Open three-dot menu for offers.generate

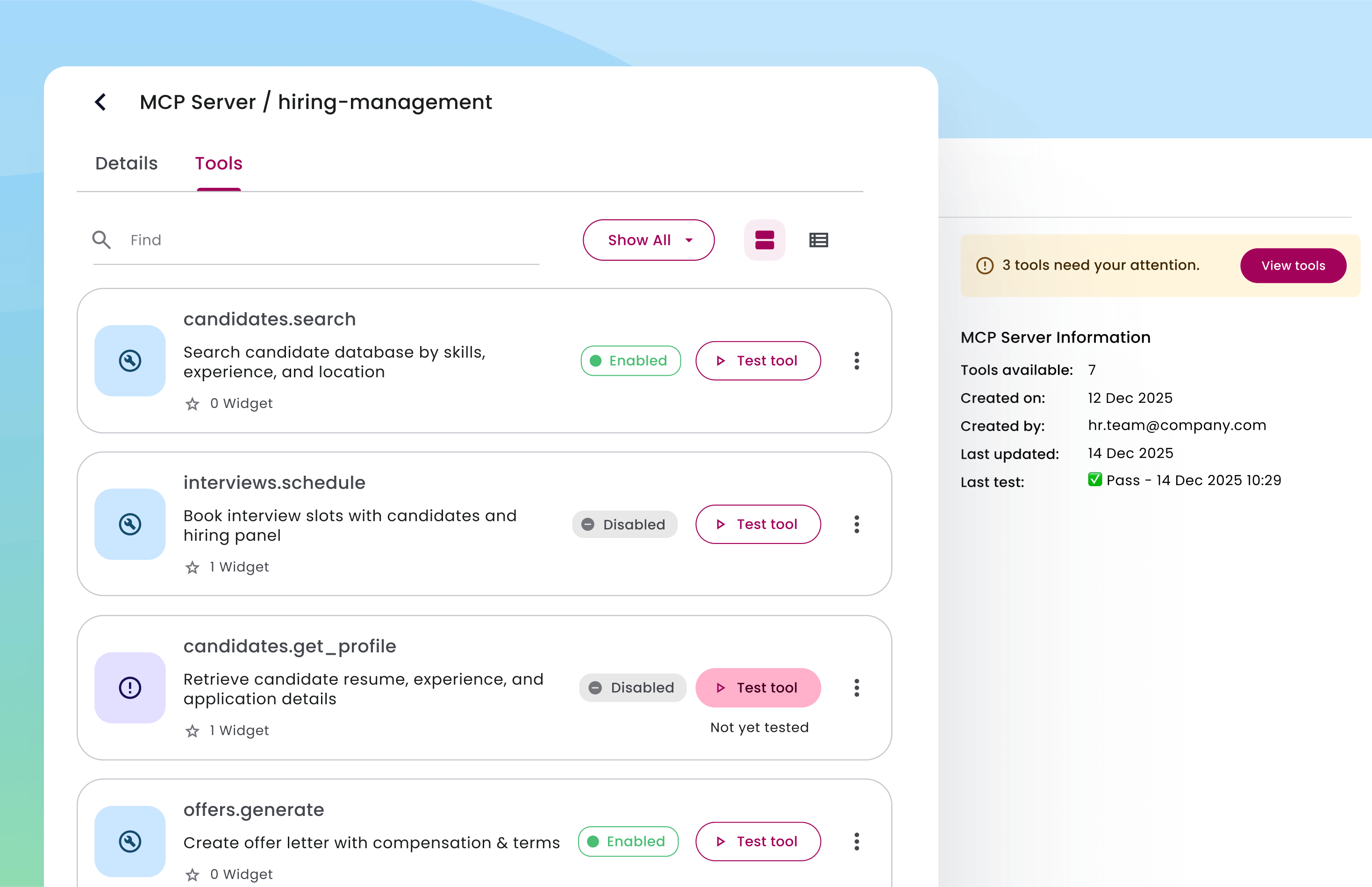click(857, 842)
